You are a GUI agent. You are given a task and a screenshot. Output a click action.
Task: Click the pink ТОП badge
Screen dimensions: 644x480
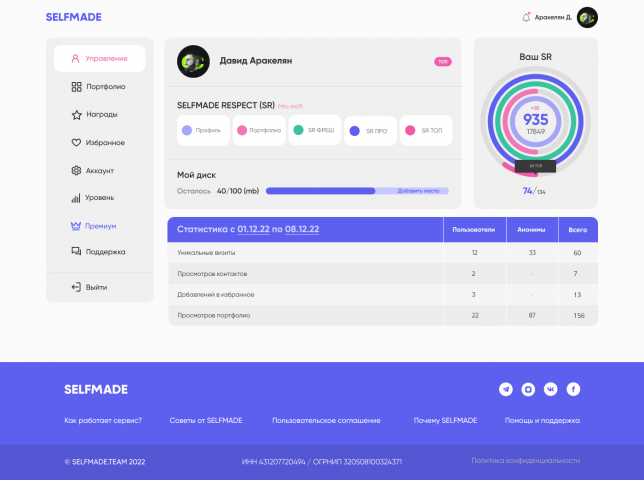(x=443, y=62)
